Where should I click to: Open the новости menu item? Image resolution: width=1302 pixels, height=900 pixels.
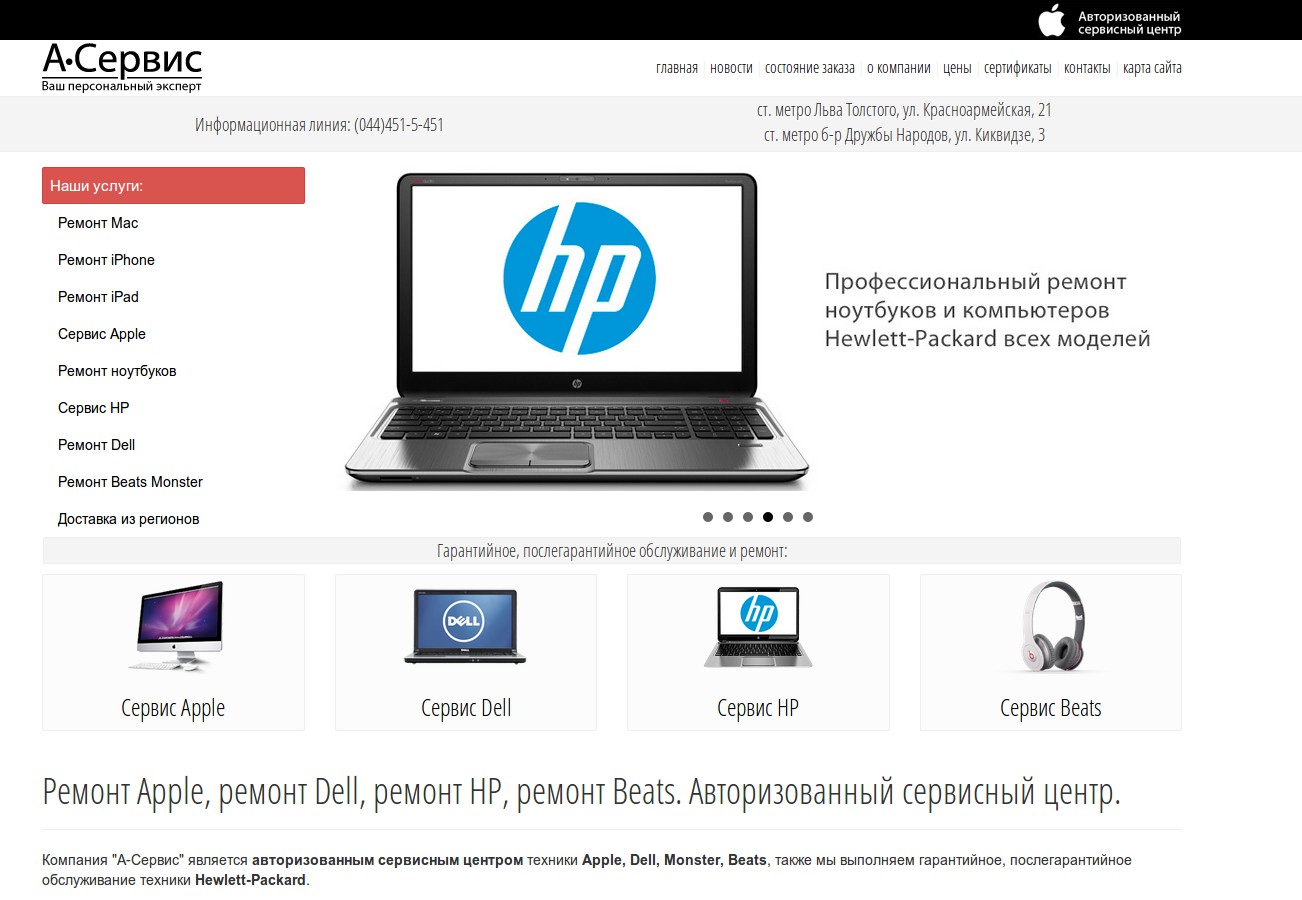[731, 68]
